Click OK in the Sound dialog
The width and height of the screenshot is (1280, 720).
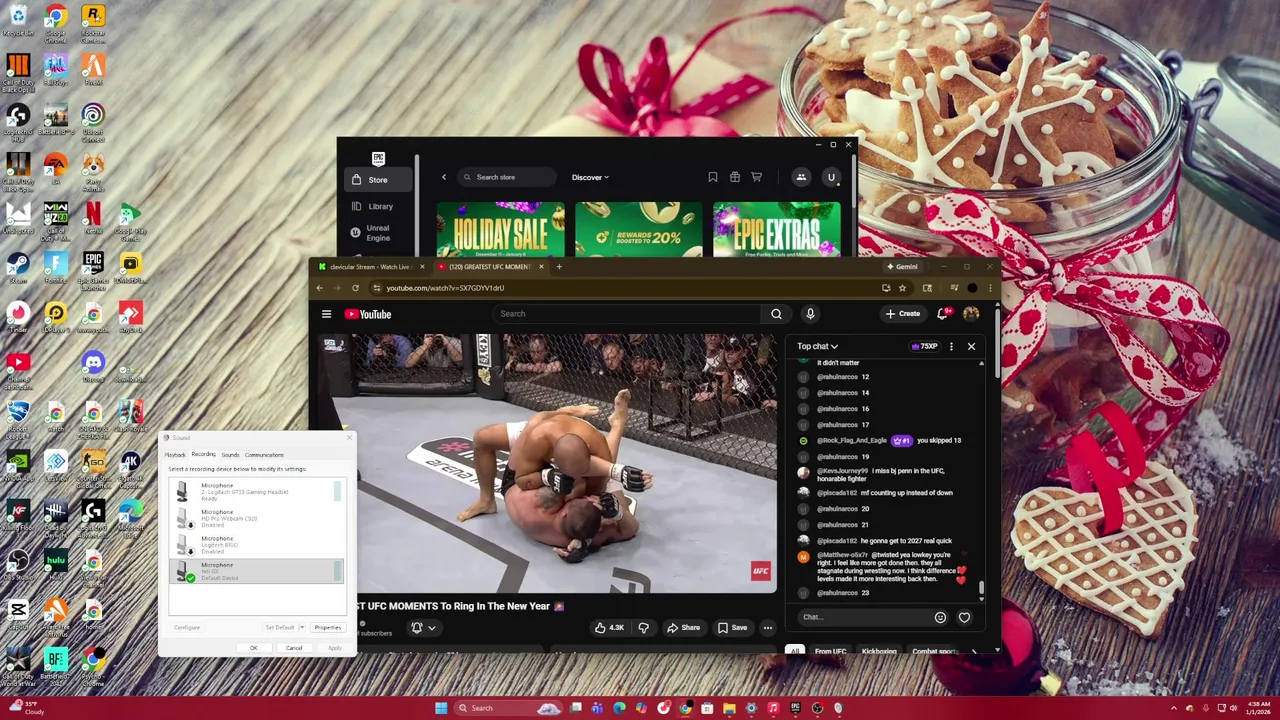pos(254,648)
